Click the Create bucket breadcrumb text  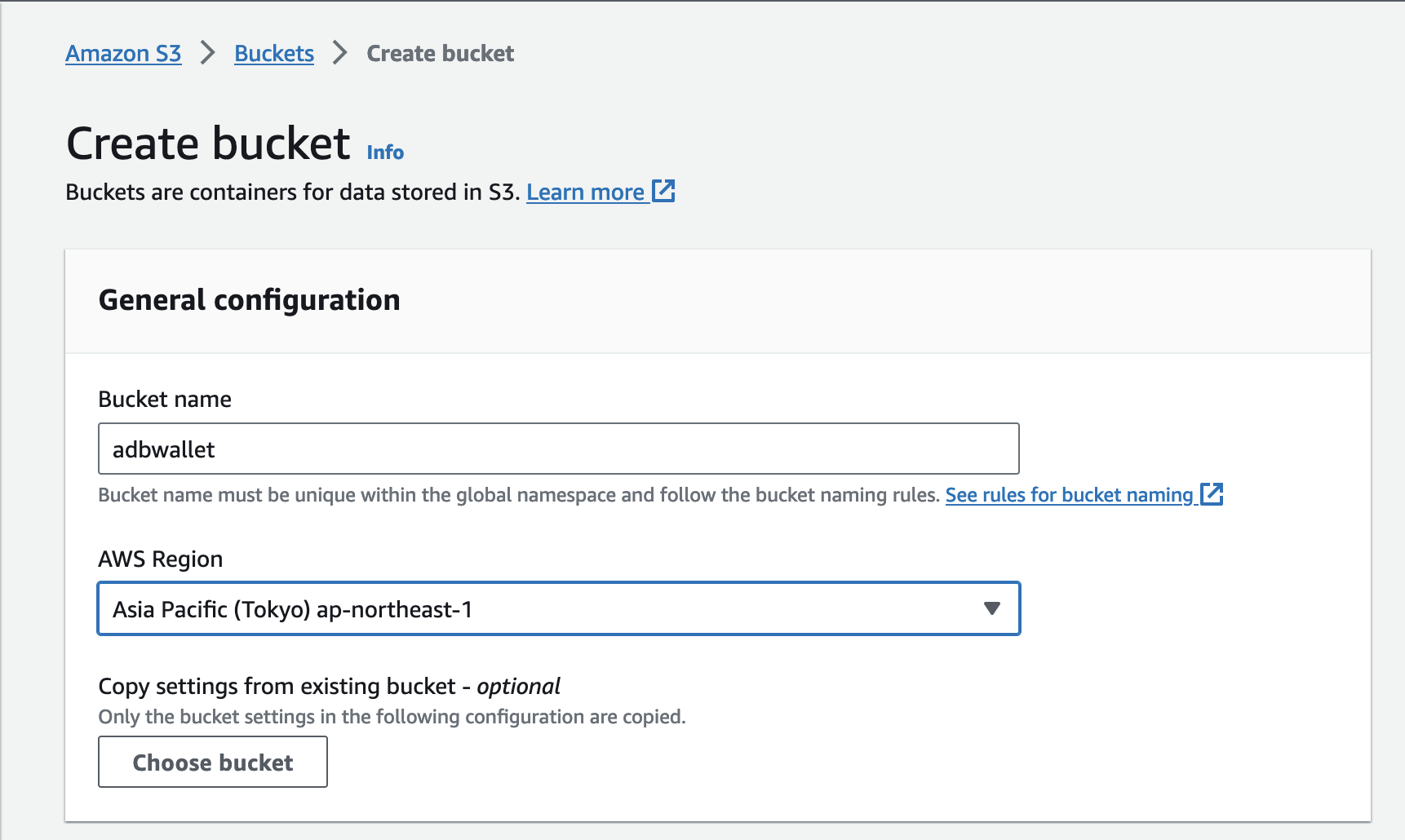pyautogui.click(x=440, y=54)
